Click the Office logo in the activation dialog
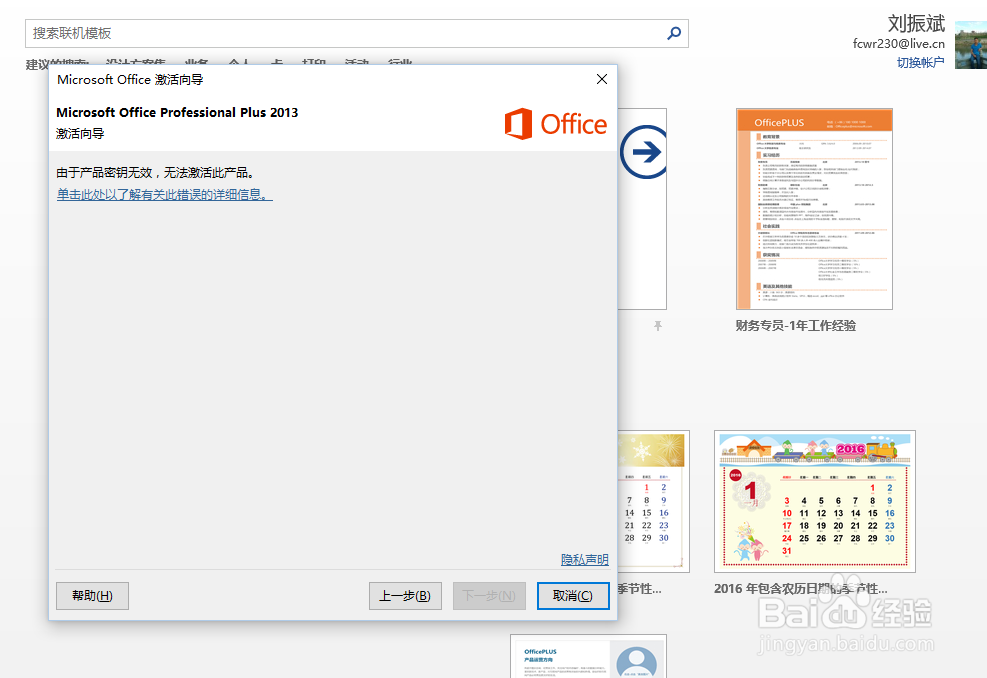 coord(556,124)
